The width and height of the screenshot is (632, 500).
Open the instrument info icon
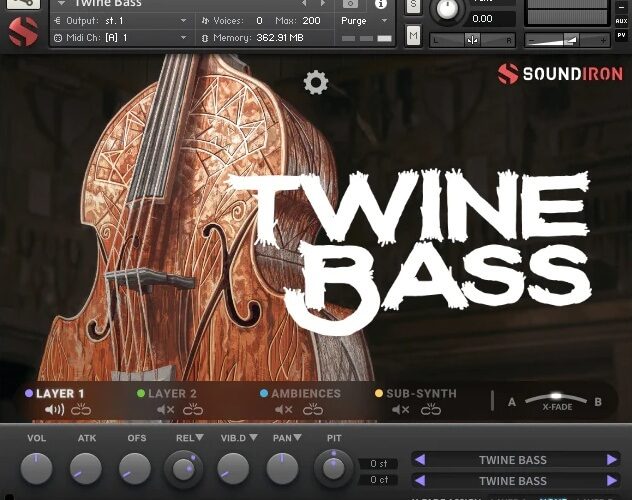pyautogui.click(x=380, y=4)
